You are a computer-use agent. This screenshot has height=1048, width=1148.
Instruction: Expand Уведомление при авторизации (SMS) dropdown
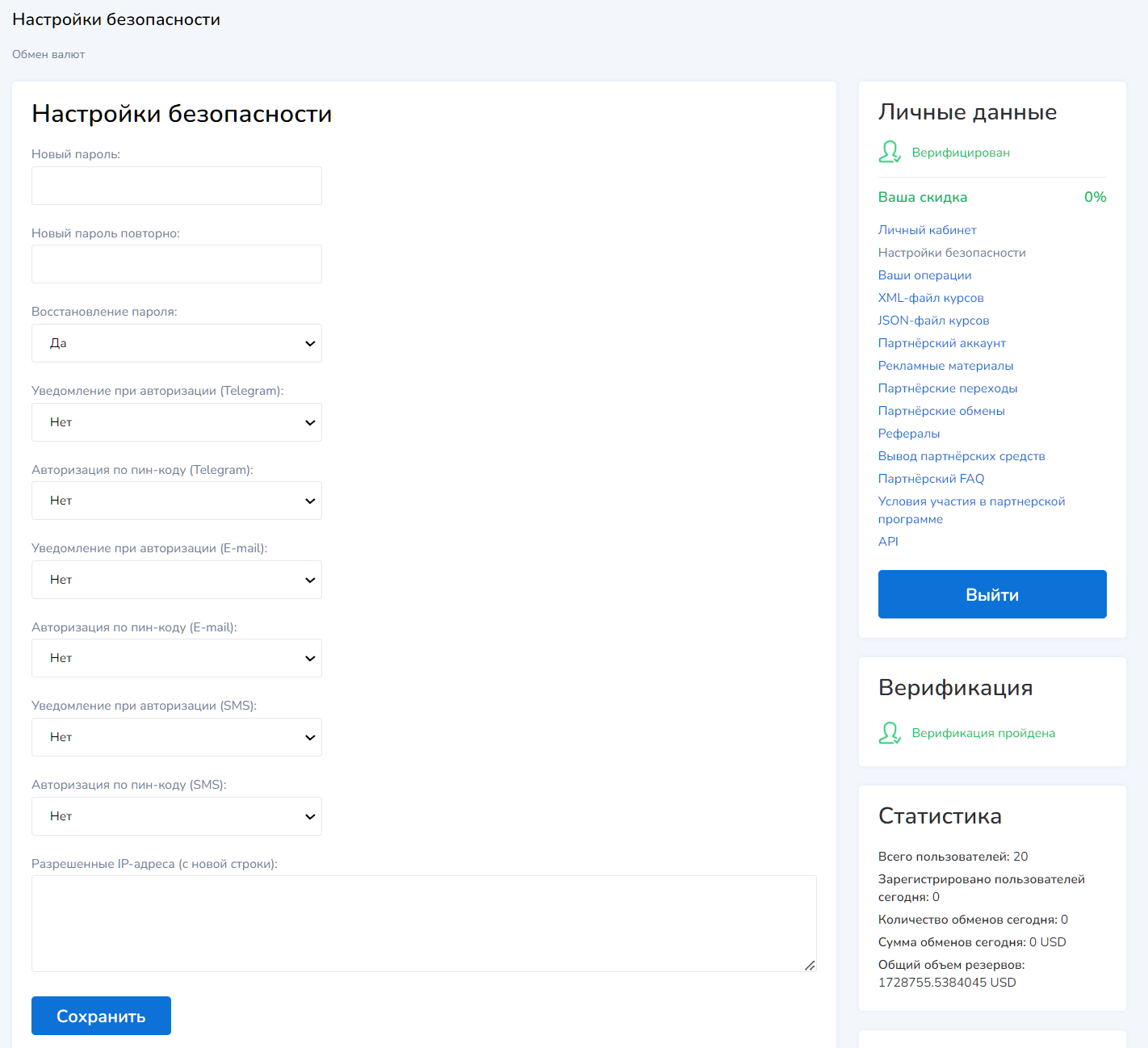[176, 737]
